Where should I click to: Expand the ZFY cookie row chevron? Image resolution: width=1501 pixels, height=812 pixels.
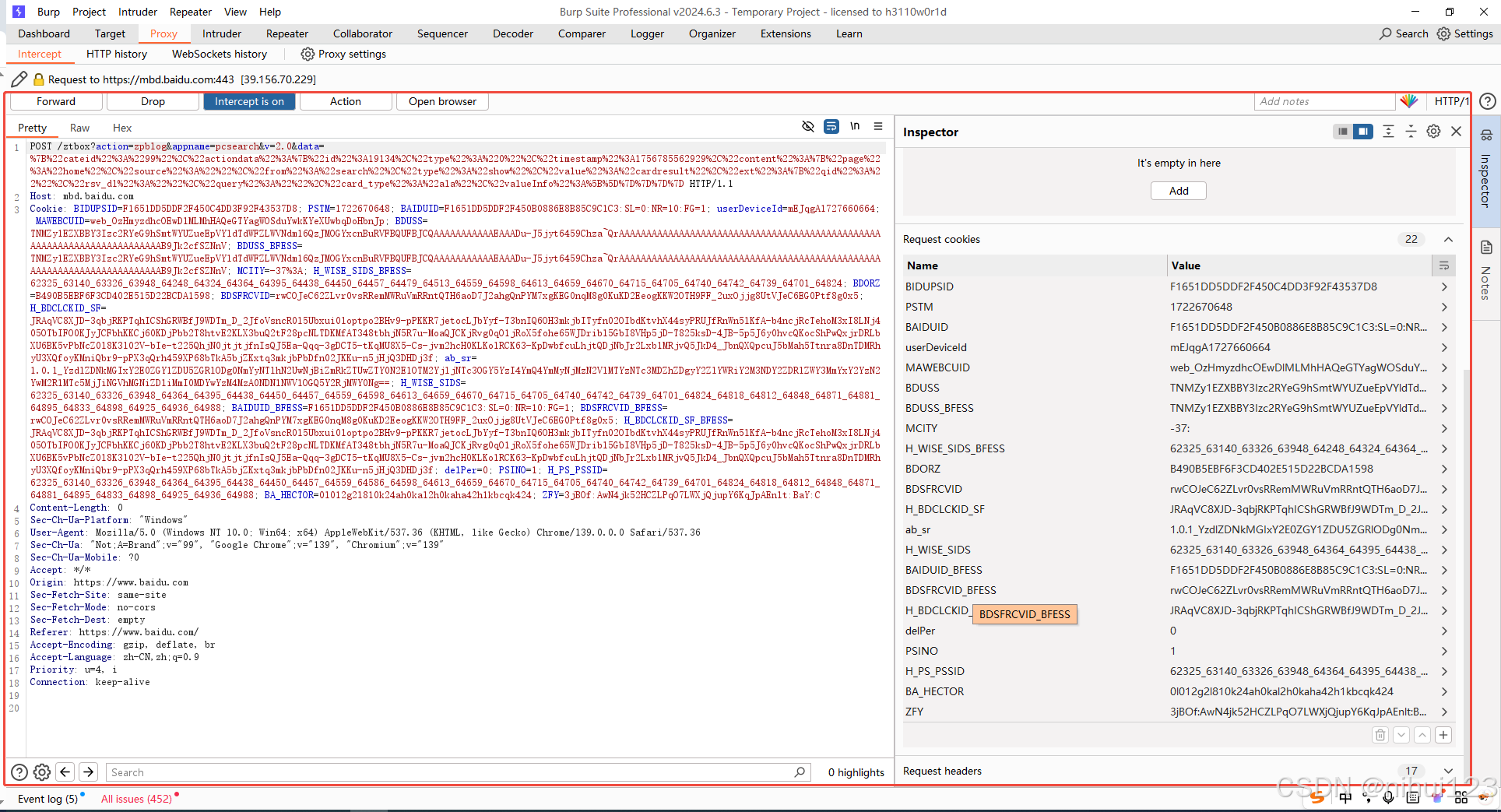[x=1444, y=712]
